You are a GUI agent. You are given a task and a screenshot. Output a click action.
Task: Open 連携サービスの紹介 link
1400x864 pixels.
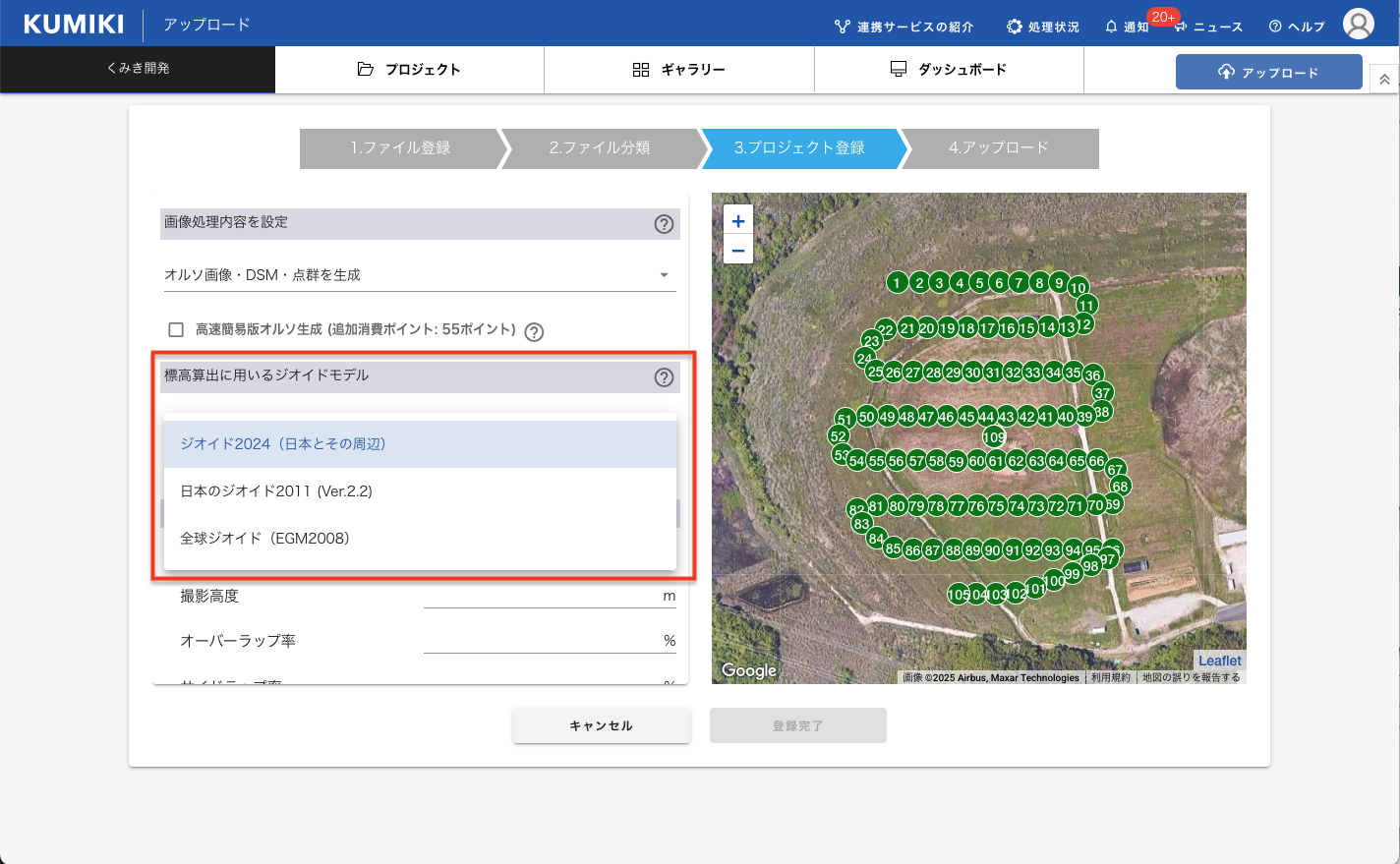904,27
